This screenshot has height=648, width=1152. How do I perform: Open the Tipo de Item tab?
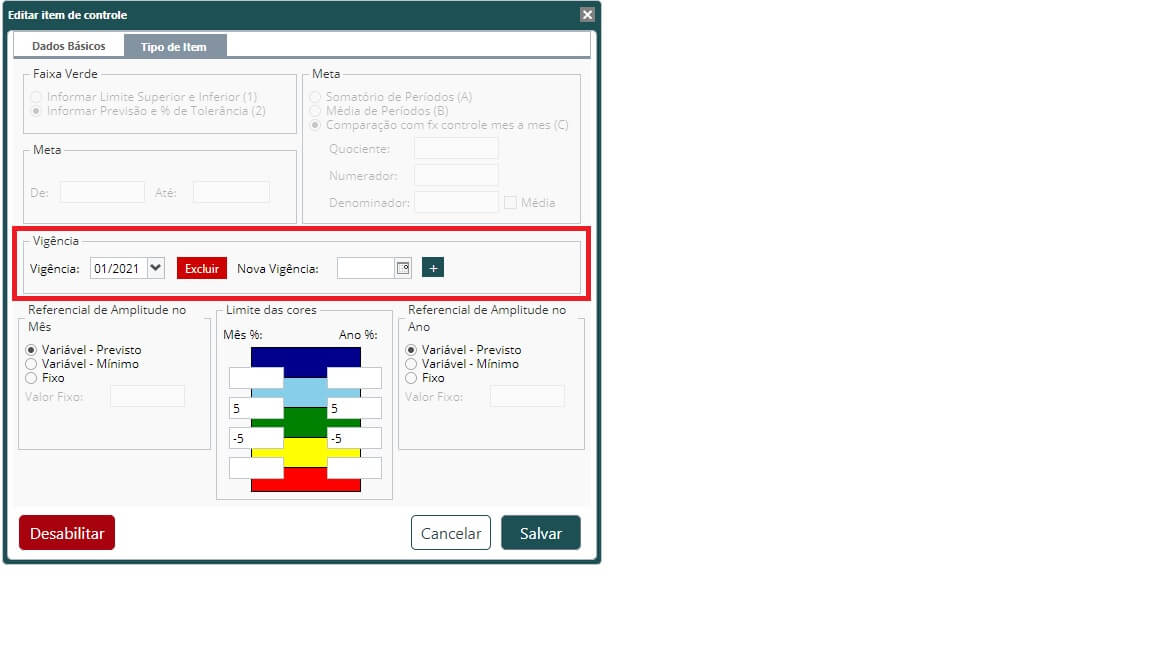point(174,46)
